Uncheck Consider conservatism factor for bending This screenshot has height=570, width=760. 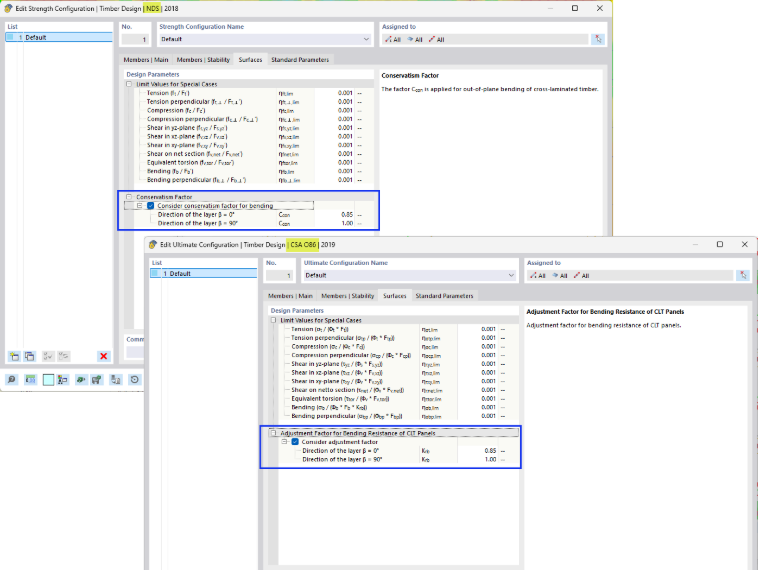pos(151,206)
